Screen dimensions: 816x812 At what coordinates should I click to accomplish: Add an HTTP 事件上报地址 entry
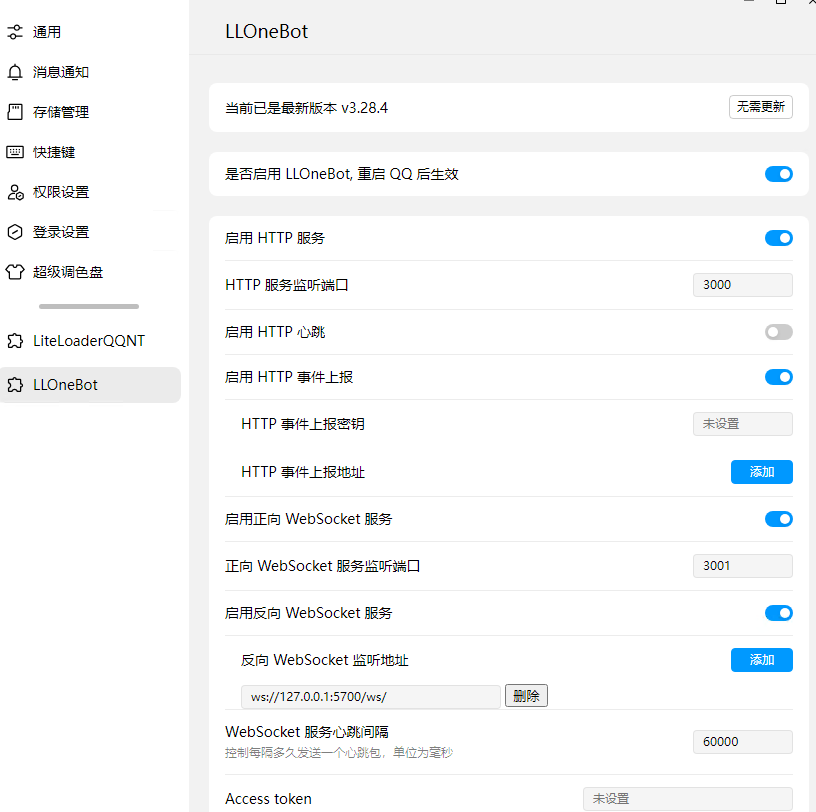[x=762, y=472]
